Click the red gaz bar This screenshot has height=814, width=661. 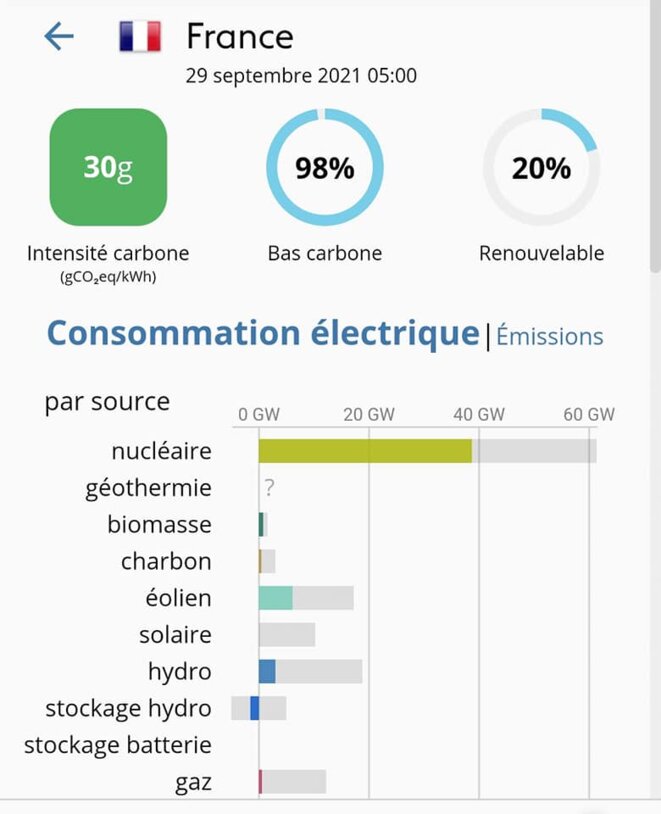[x=261, y=783]
